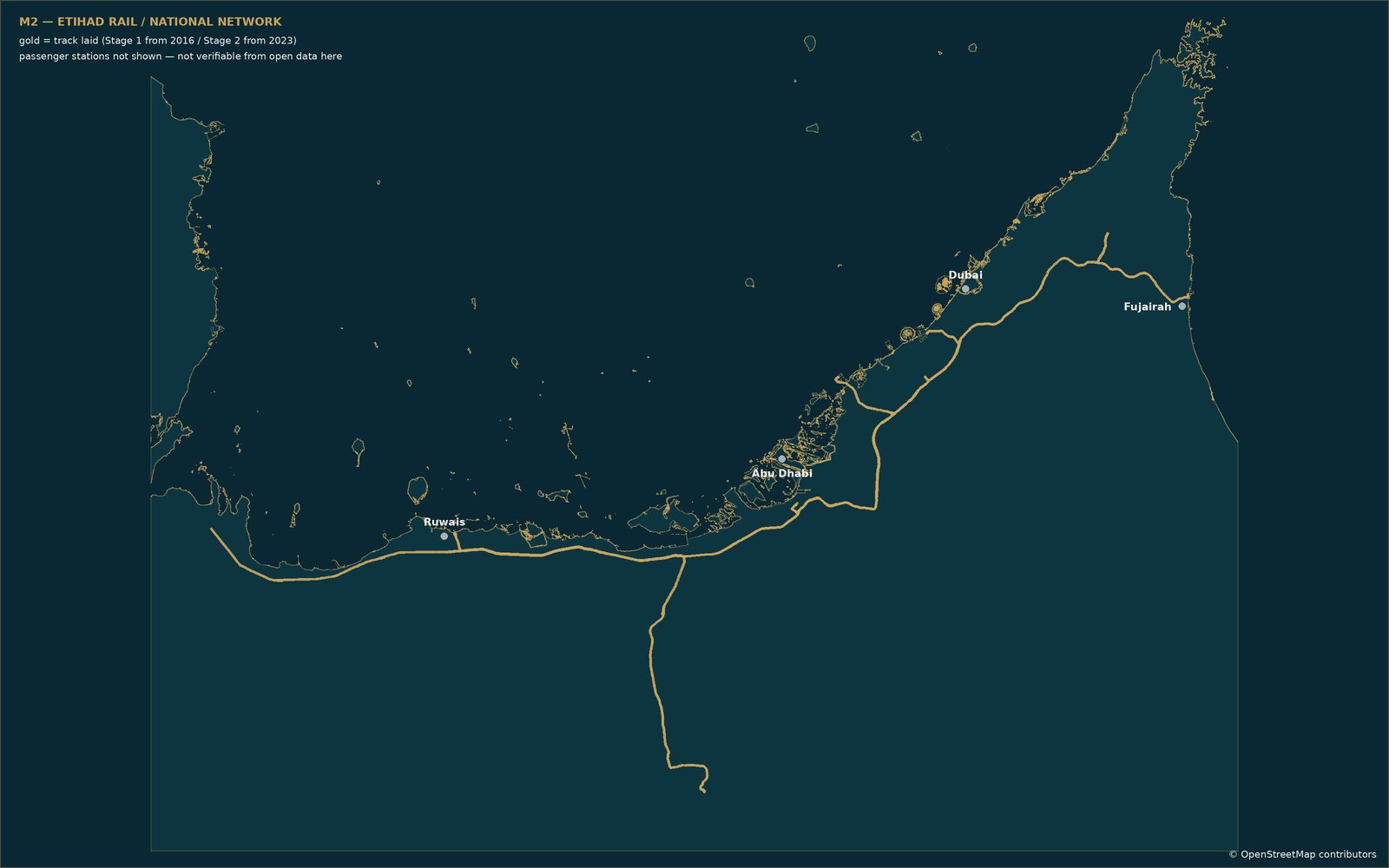This screenshot has height=868, width=1389.
Task: Click the "Dubai" map label
Action: point(965,275)
